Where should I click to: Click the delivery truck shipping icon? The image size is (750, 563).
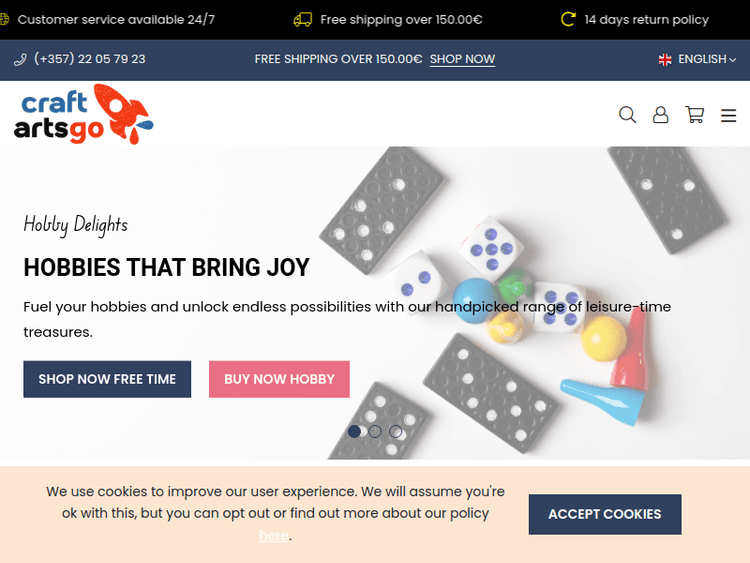302,20
